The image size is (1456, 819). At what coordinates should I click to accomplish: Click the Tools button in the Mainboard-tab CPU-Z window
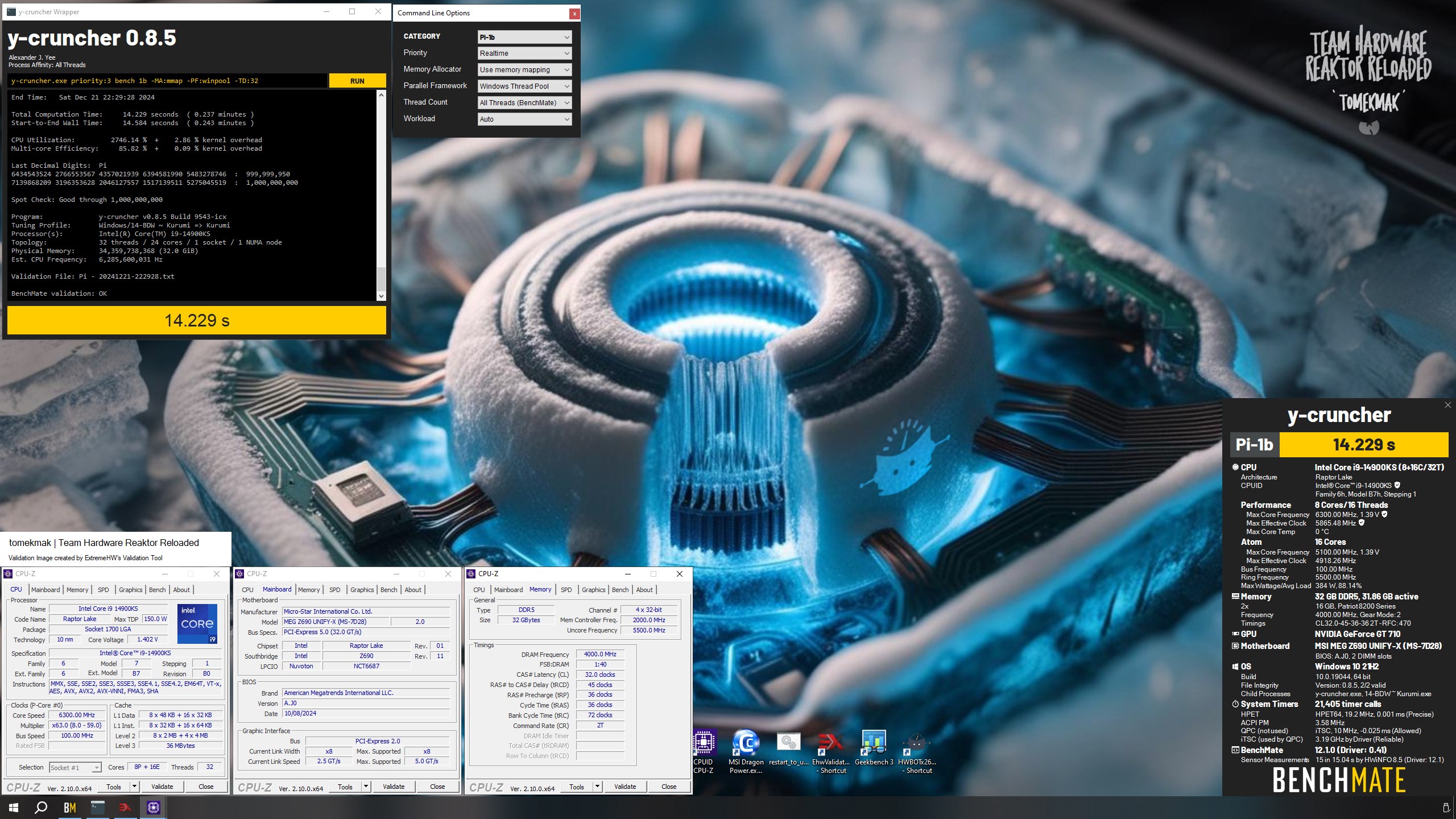345,787
